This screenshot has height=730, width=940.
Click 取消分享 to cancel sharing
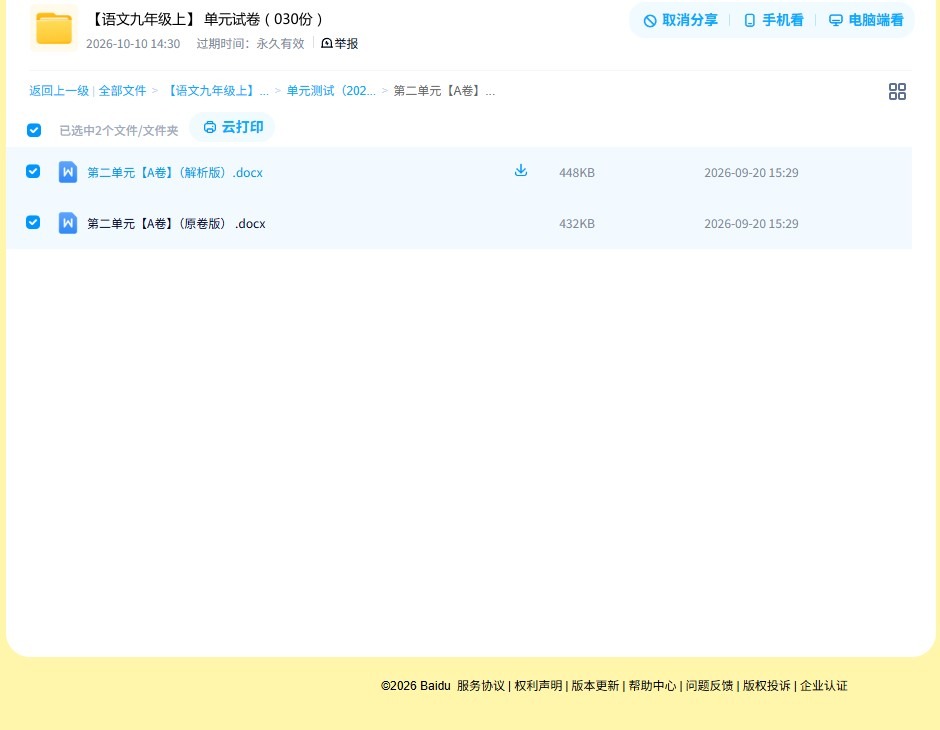pyautogui.click(x=680, y=20)
